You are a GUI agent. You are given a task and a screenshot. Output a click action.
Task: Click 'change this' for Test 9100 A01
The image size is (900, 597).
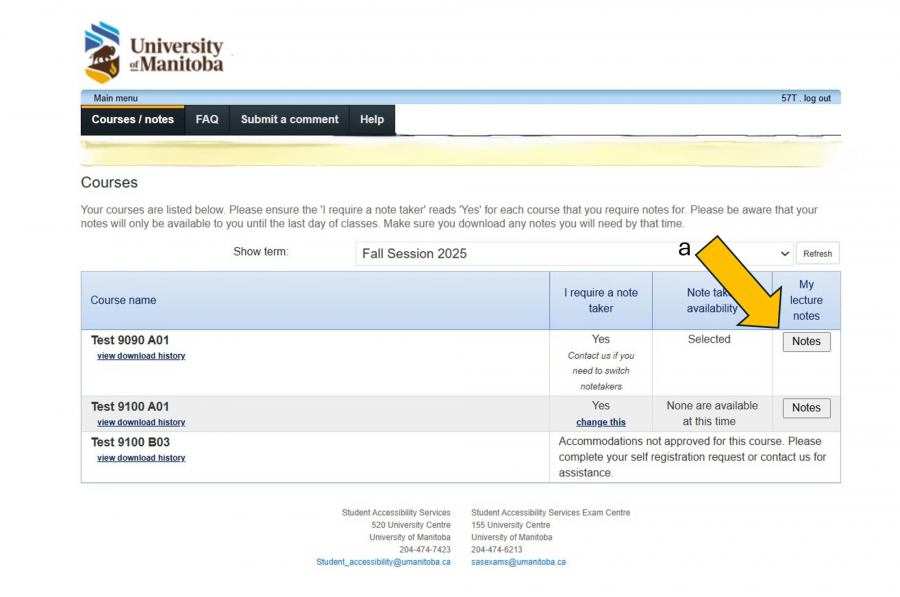click(x=600, y=422)
